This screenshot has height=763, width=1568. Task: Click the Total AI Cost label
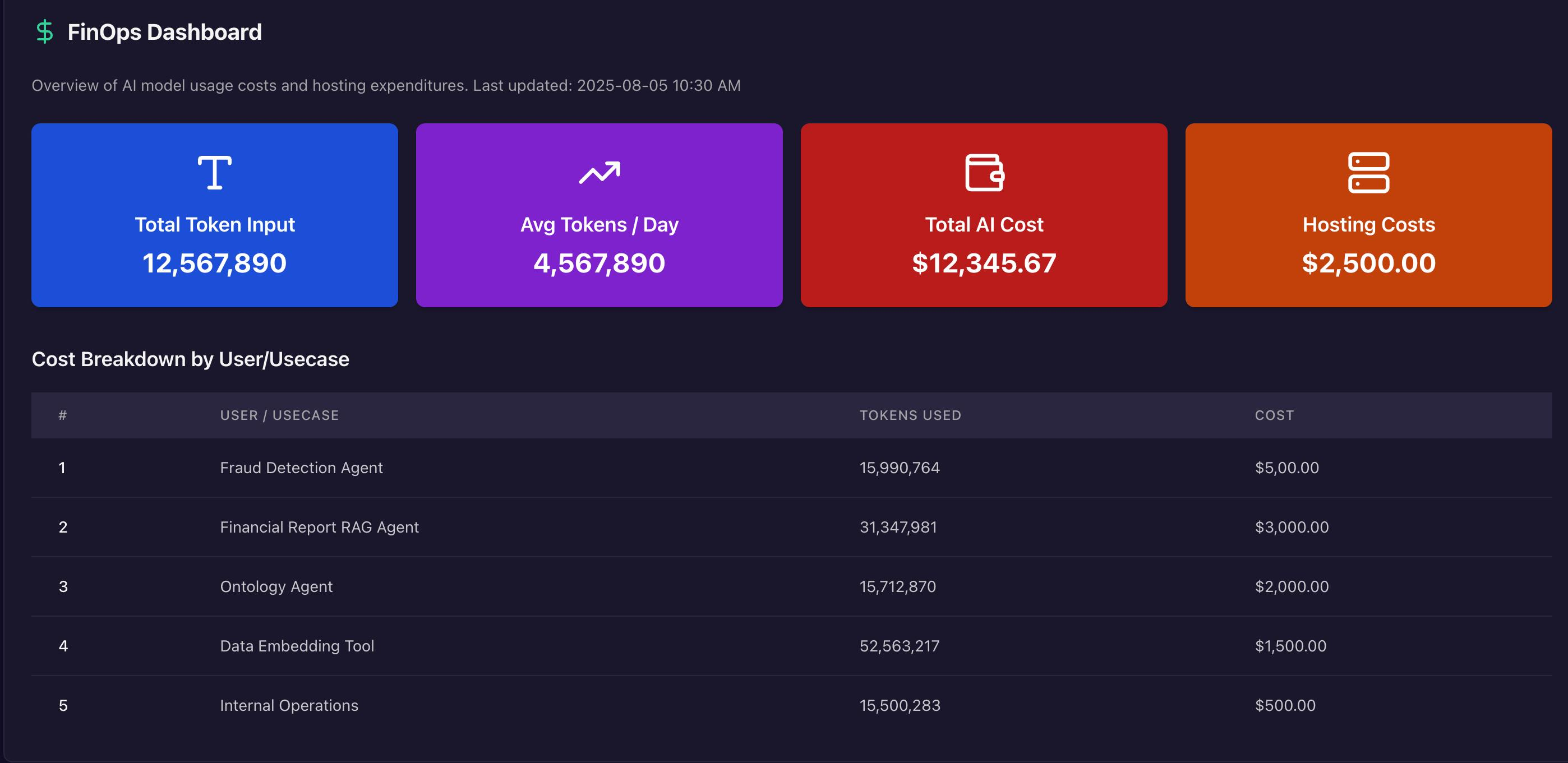984,224
